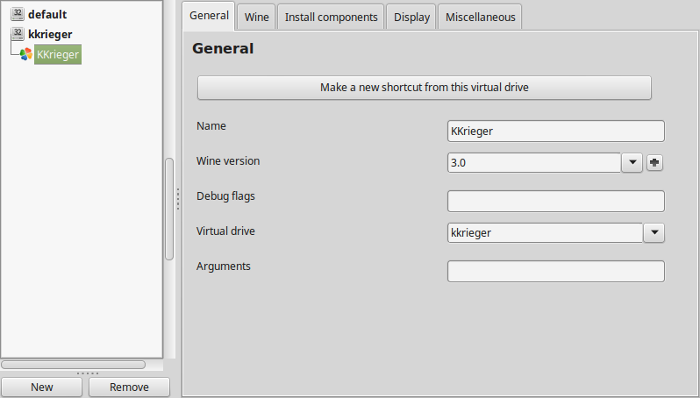Switch to the Wine tab
Screen dimensions: 700x398
pos(256,17)
